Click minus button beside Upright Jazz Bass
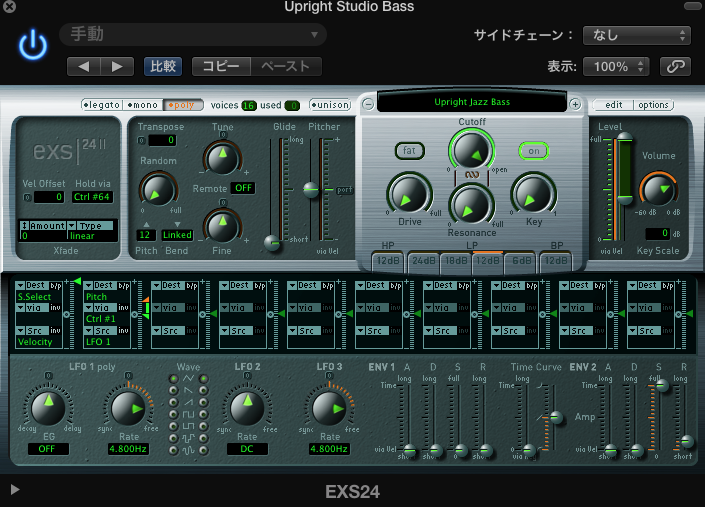Screen dimensions: 705x507 click(x=368, y=104)
